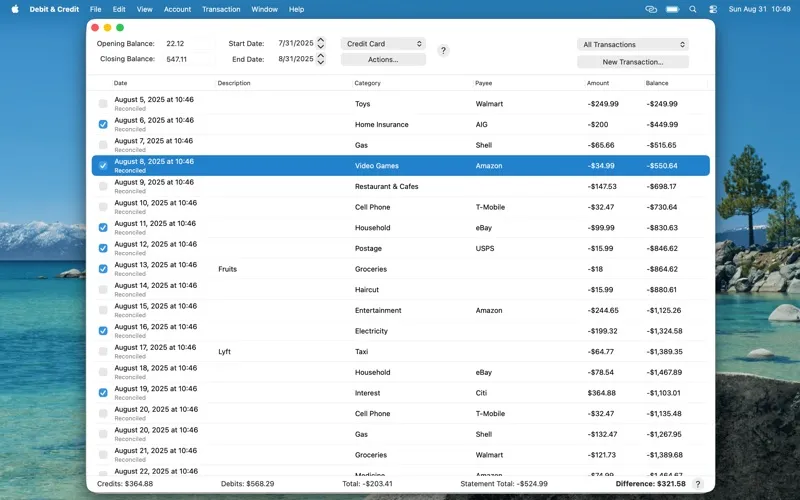Click the Haircut category cell
Screen dimensions: 800x500
367,290
